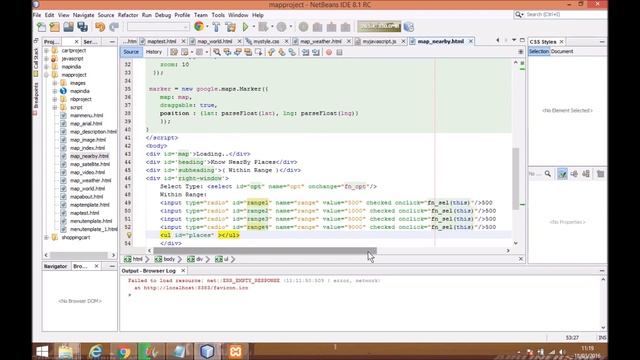Image resolution: width=640 pixels, height=360 pixels.
Task: Toggle Rectangular Selection icon
Action: [259, 52]
